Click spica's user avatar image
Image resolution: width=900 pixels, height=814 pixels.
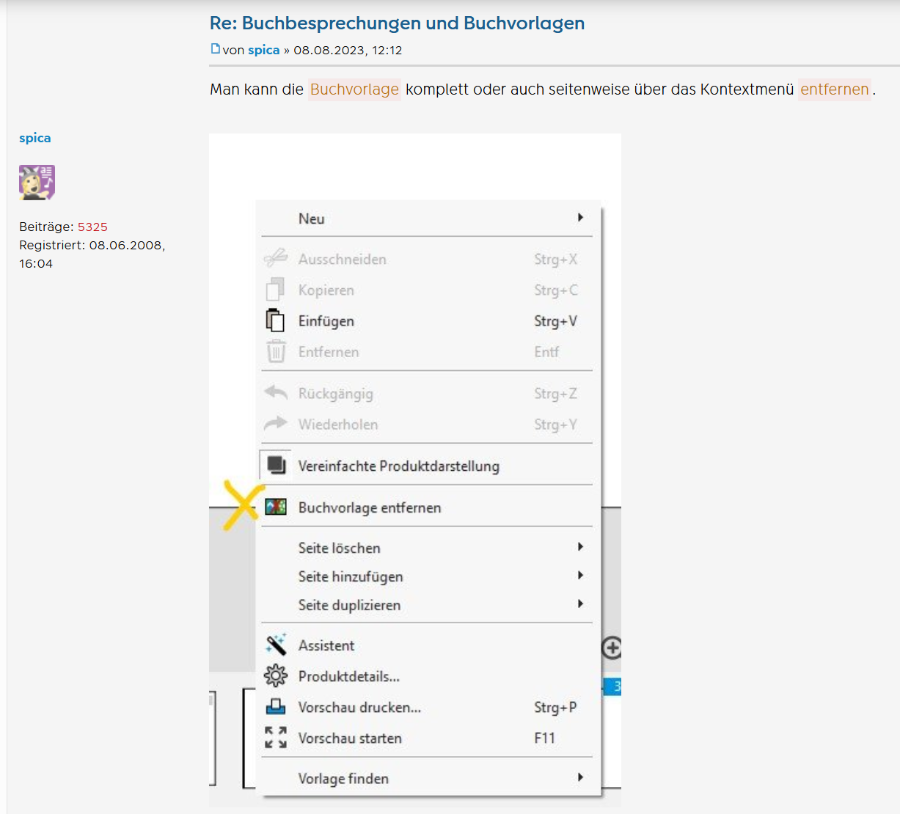point(37,183)
